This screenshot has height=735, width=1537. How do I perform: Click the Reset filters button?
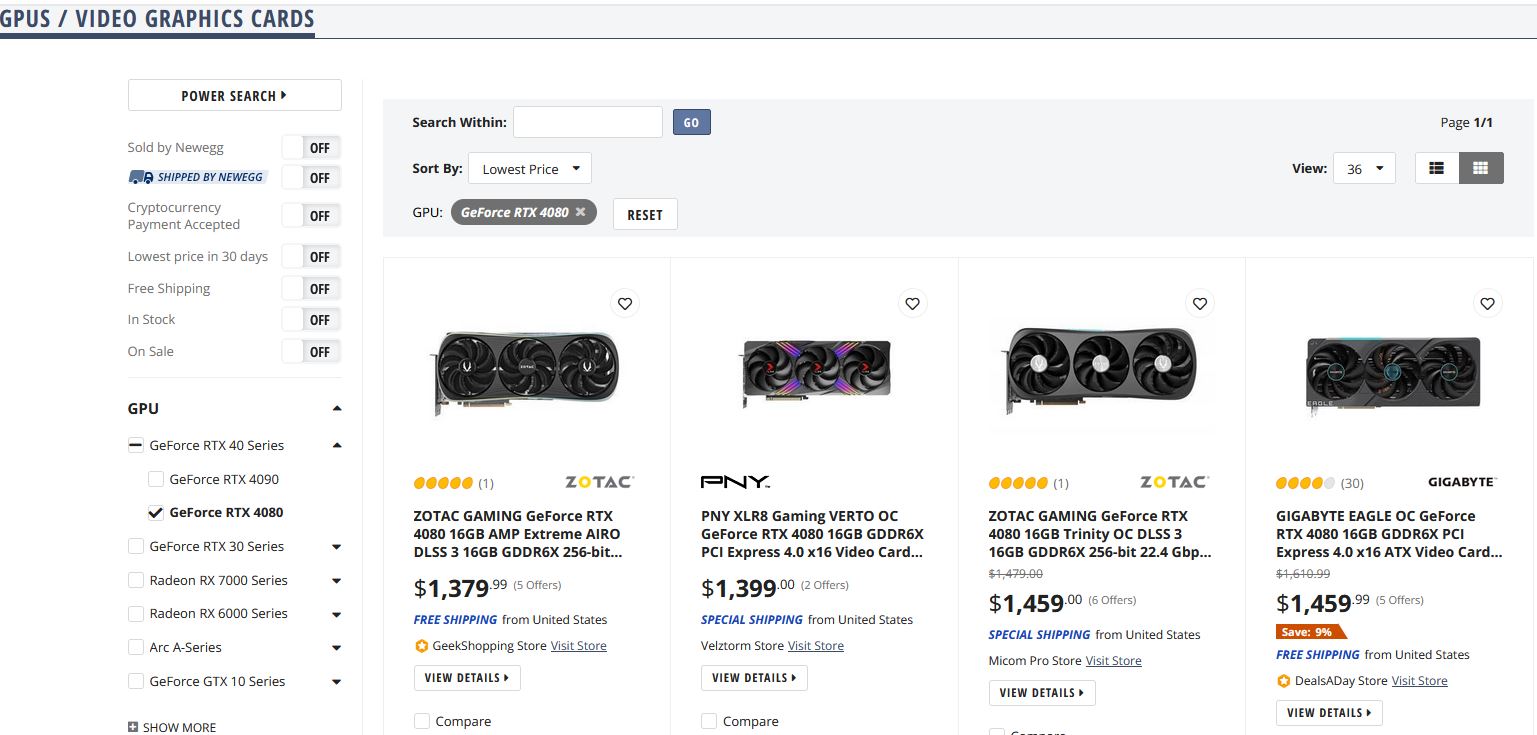(x=645, y=214)
